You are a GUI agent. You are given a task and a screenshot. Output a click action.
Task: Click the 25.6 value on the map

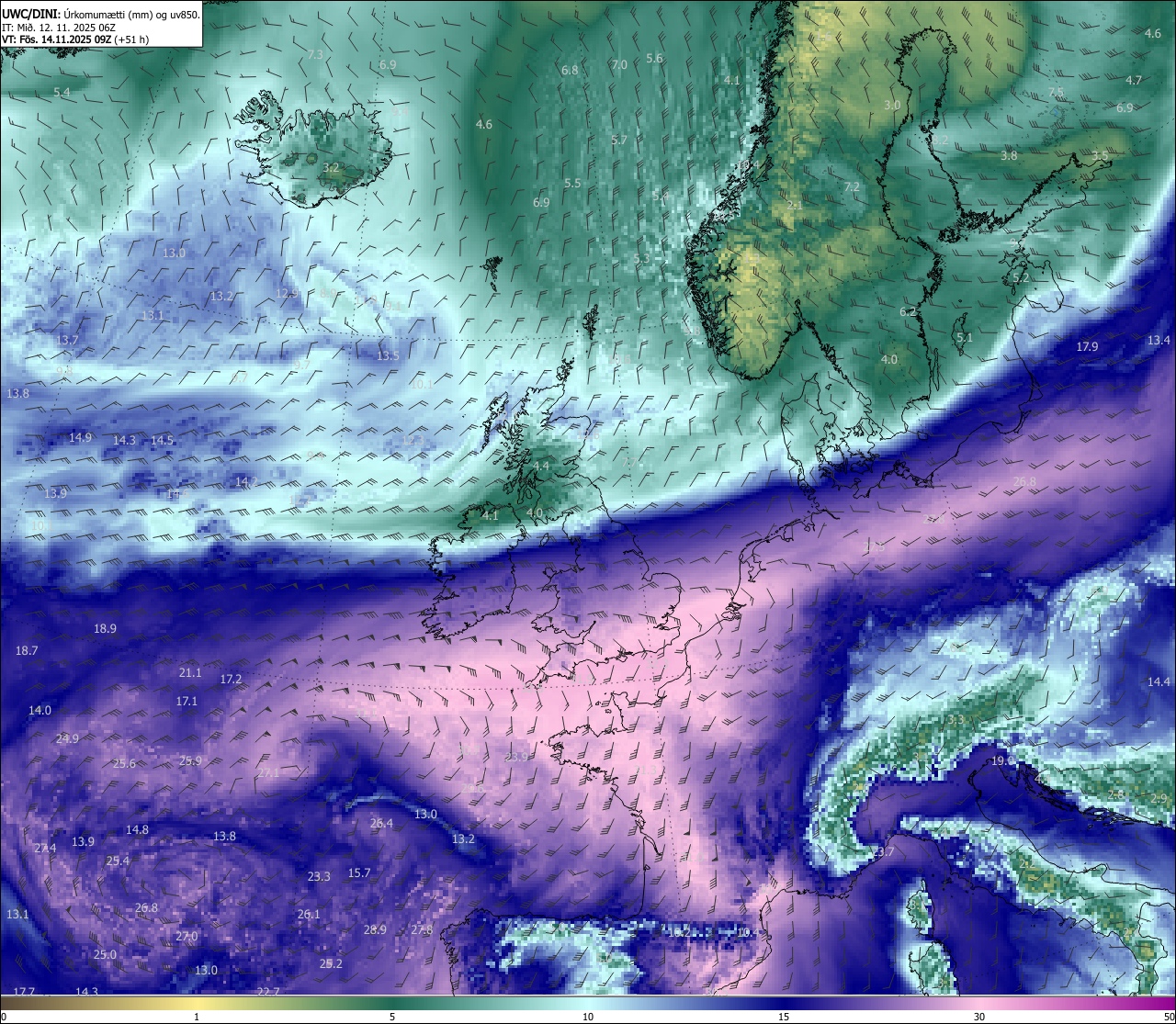(x=124, y=764)
